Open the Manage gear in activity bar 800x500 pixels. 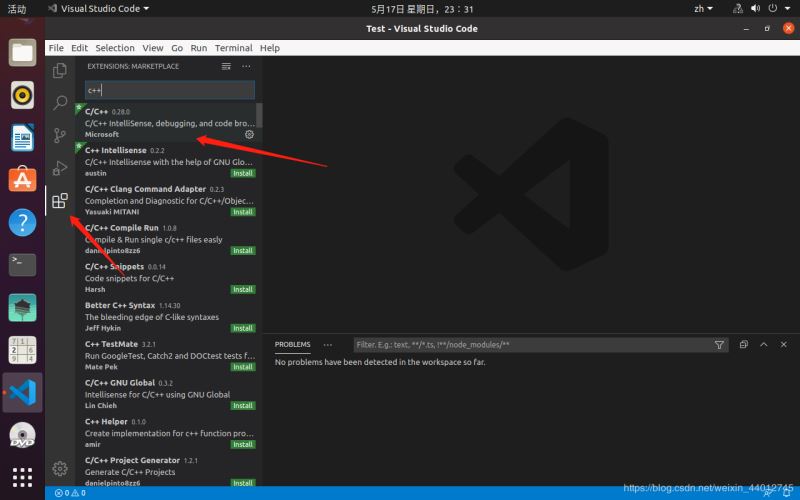point(60,468)
